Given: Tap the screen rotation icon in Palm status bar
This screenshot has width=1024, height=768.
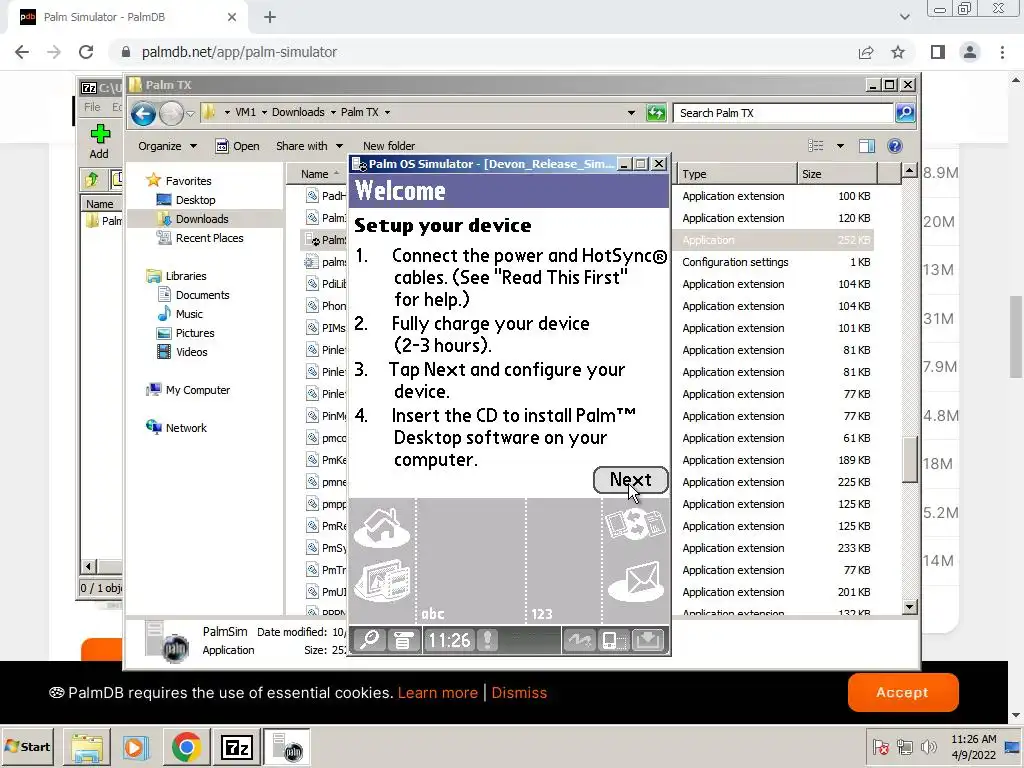Looking at the screenshot, I should click(613, 641).
